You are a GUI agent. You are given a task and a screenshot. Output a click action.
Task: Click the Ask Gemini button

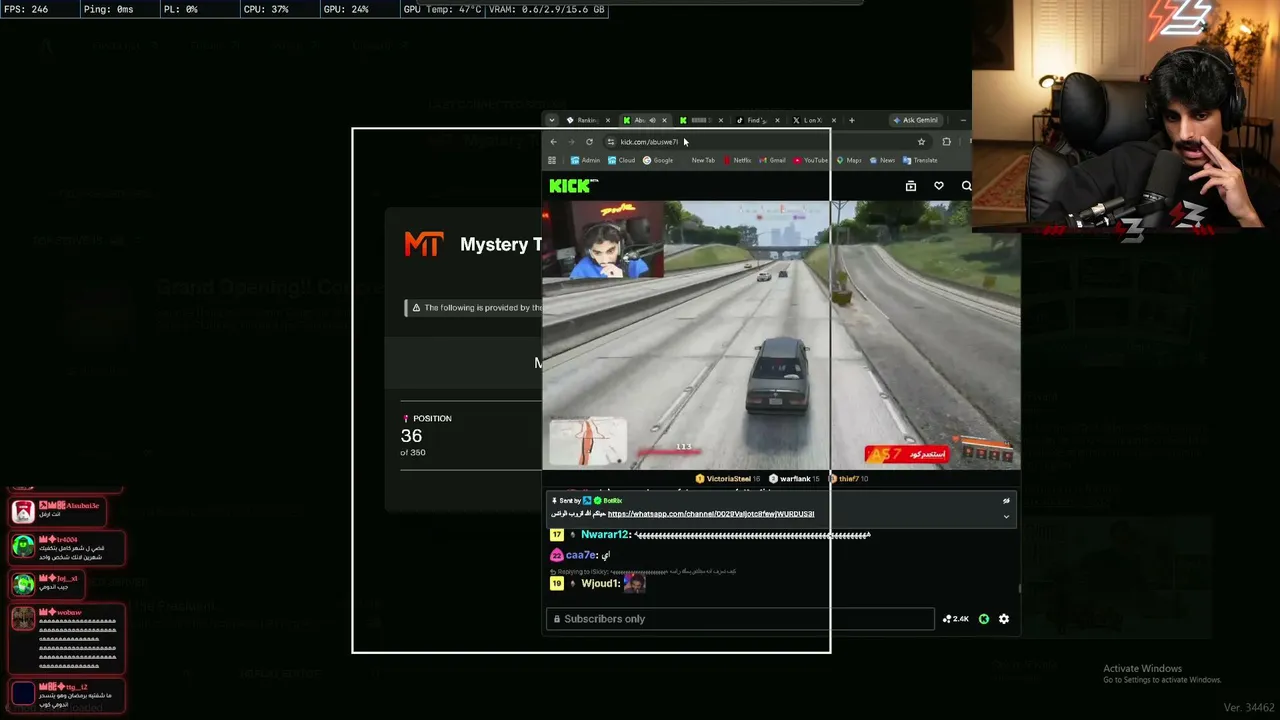point(915,120)
